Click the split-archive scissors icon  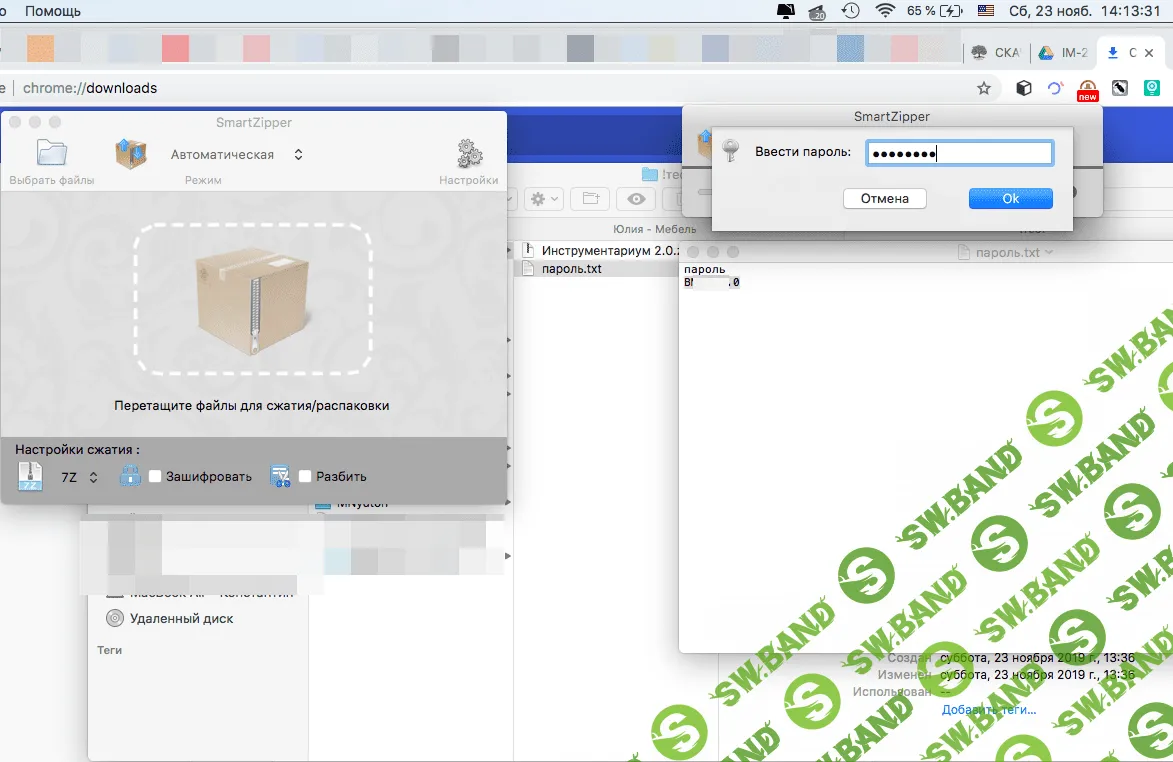point(280,476)
